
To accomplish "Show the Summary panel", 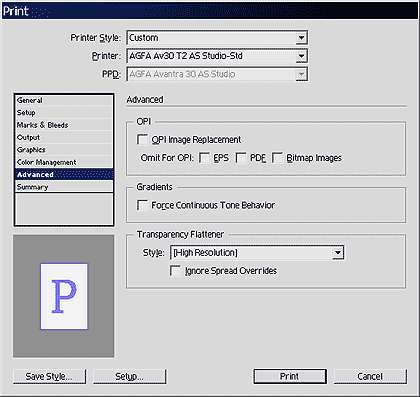I will pos(64,187).
